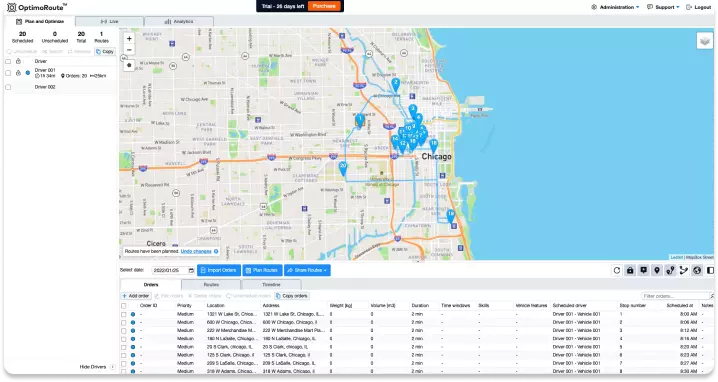The width and height of the screenshot is (718, 382).
Task: Zoom in the map with plus button
Action: [x=129, y=39]
